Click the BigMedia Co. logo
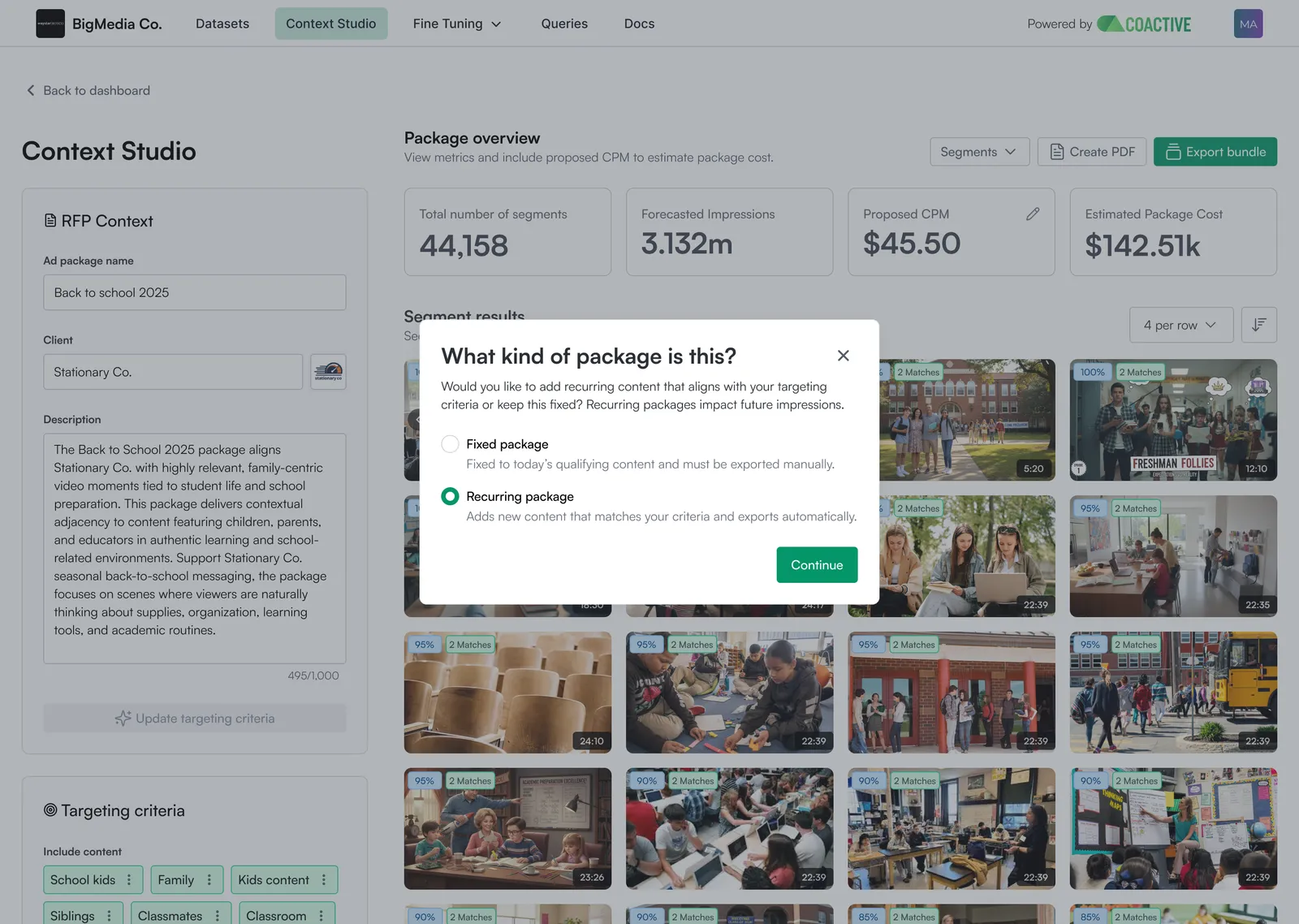This screenshot has width=1299, height=924. (50, 24)
